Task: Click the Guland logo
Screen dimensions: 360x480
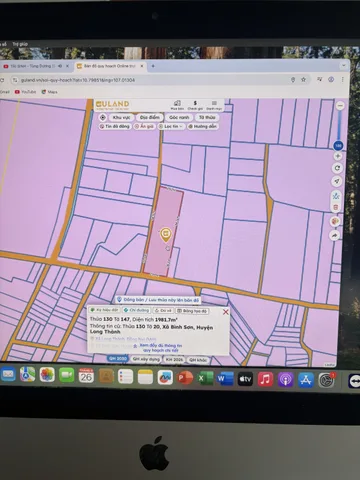Action: point(112,105)
